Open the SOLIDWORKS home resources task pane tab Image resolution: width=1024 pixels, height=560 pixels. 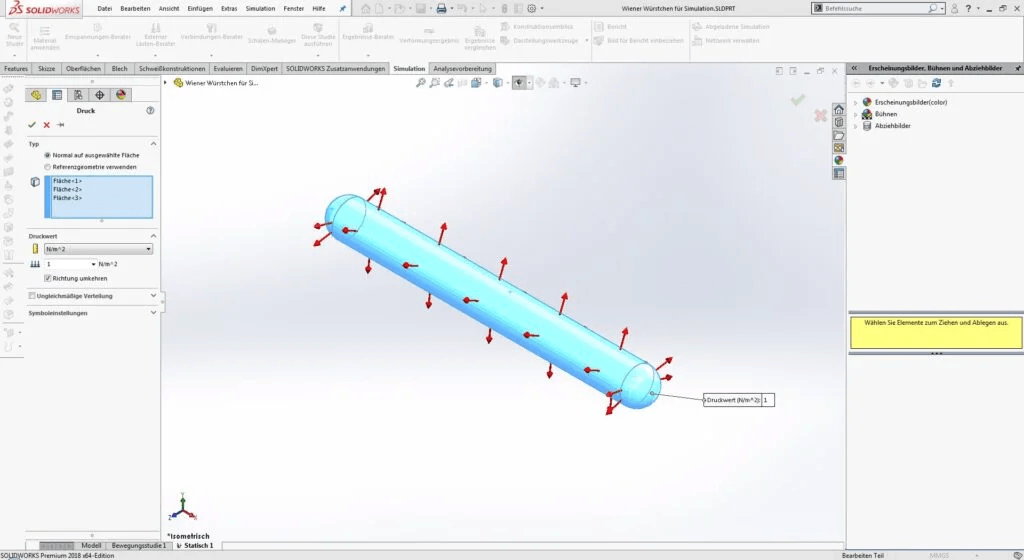click(x=838, y=109)
